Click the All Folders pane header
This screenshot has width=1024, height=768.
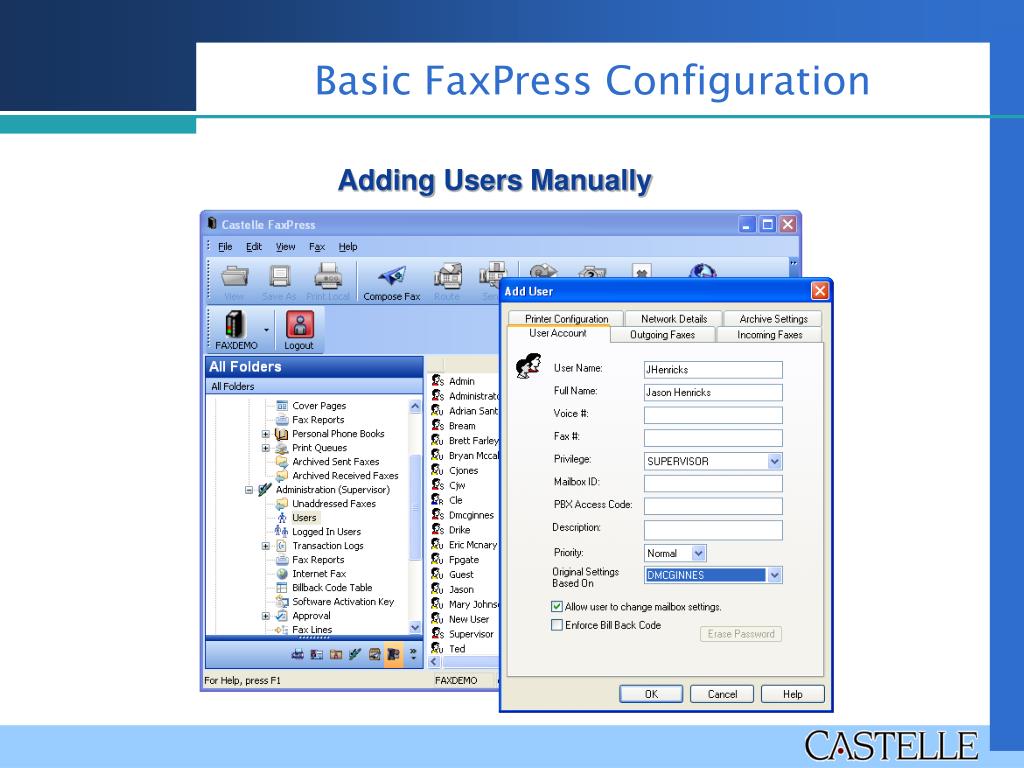click(314, 367)
